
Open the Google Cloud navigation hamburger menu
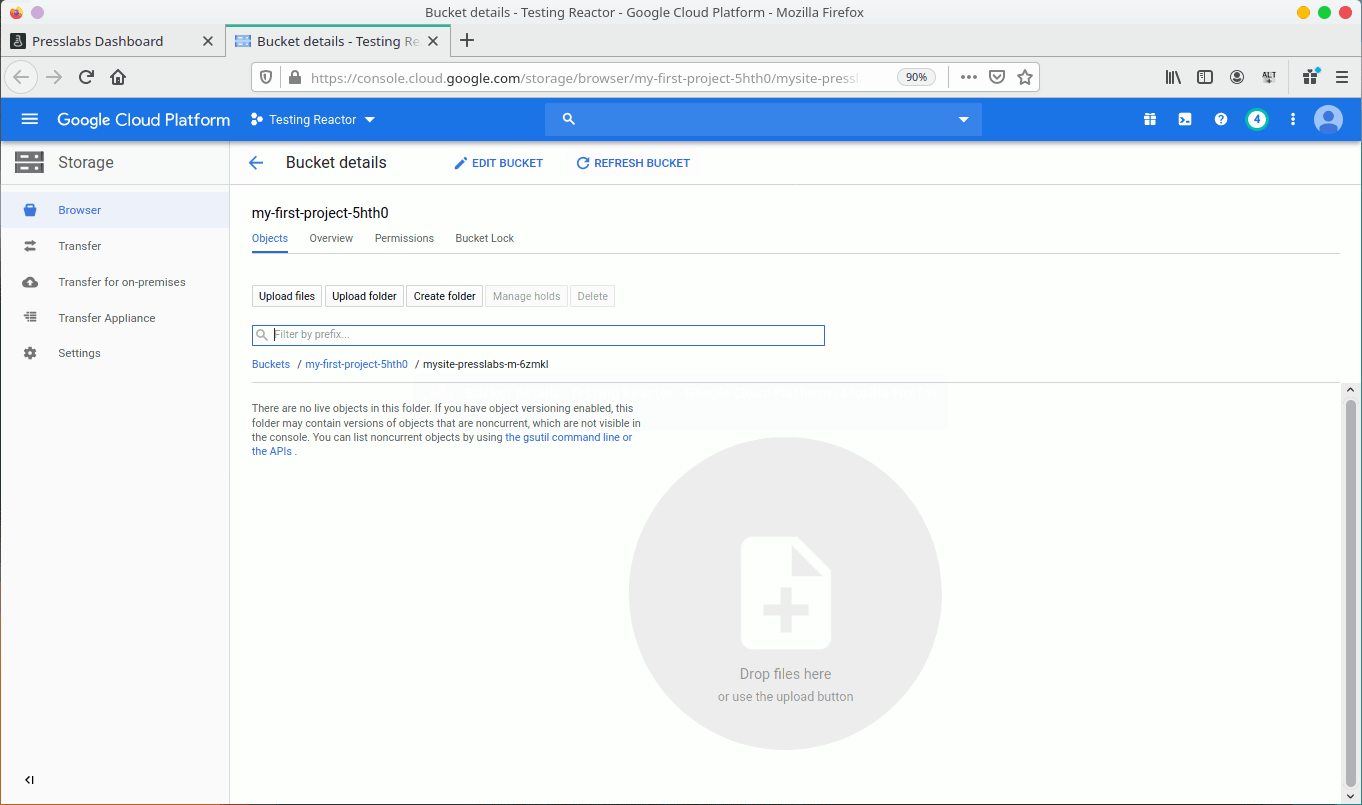pos(29,119)
